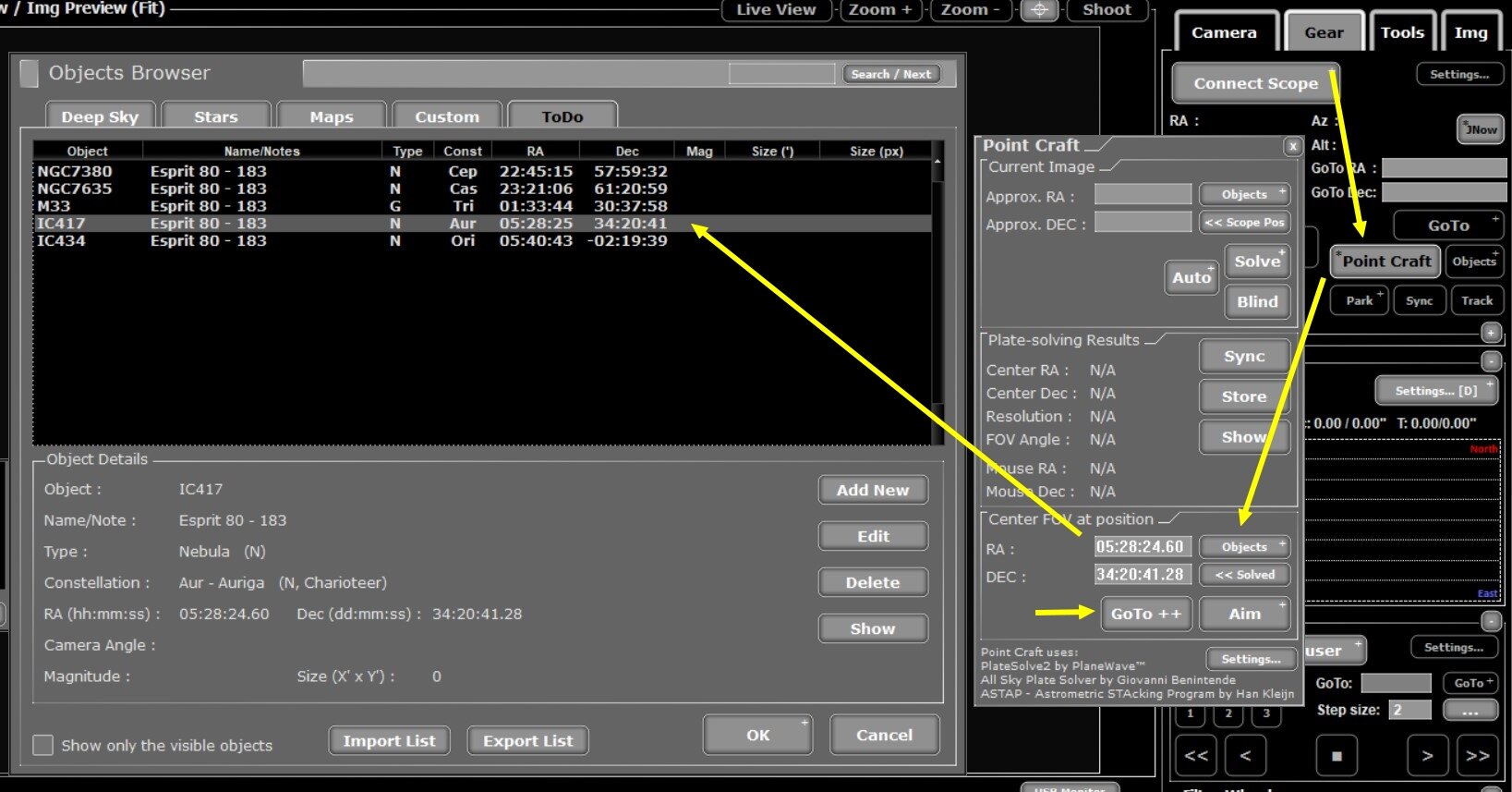Click the GoTo ++ button
1512x792 pixels.
point(1146,614)
